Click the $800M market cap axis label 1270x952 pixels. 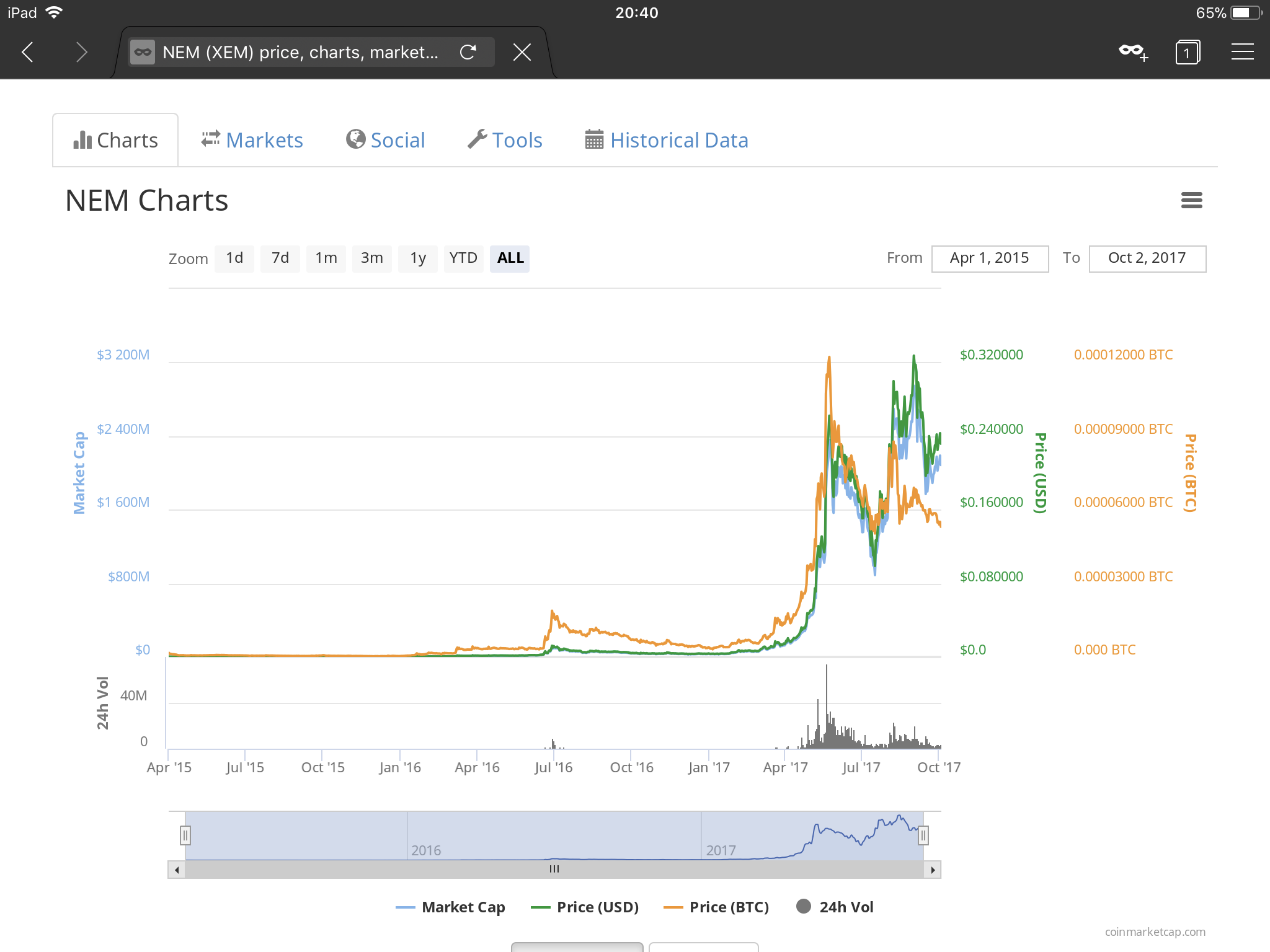click(x=128, y=577)
